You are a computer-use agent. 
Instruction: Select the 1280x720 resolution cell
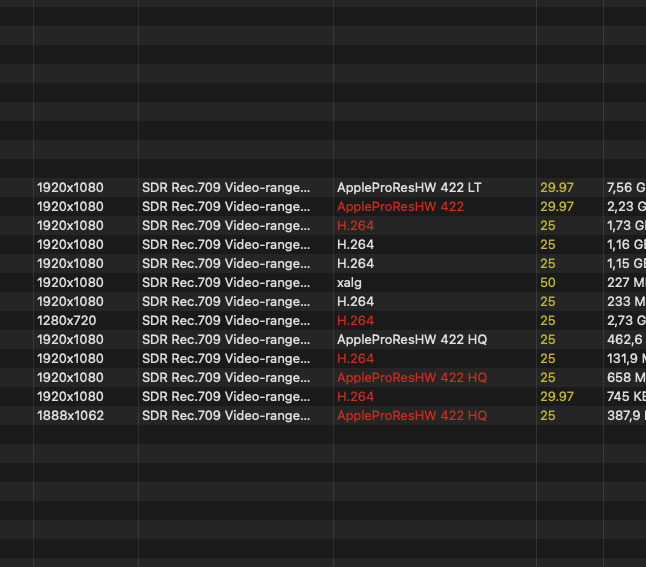[x=66, y=320]
